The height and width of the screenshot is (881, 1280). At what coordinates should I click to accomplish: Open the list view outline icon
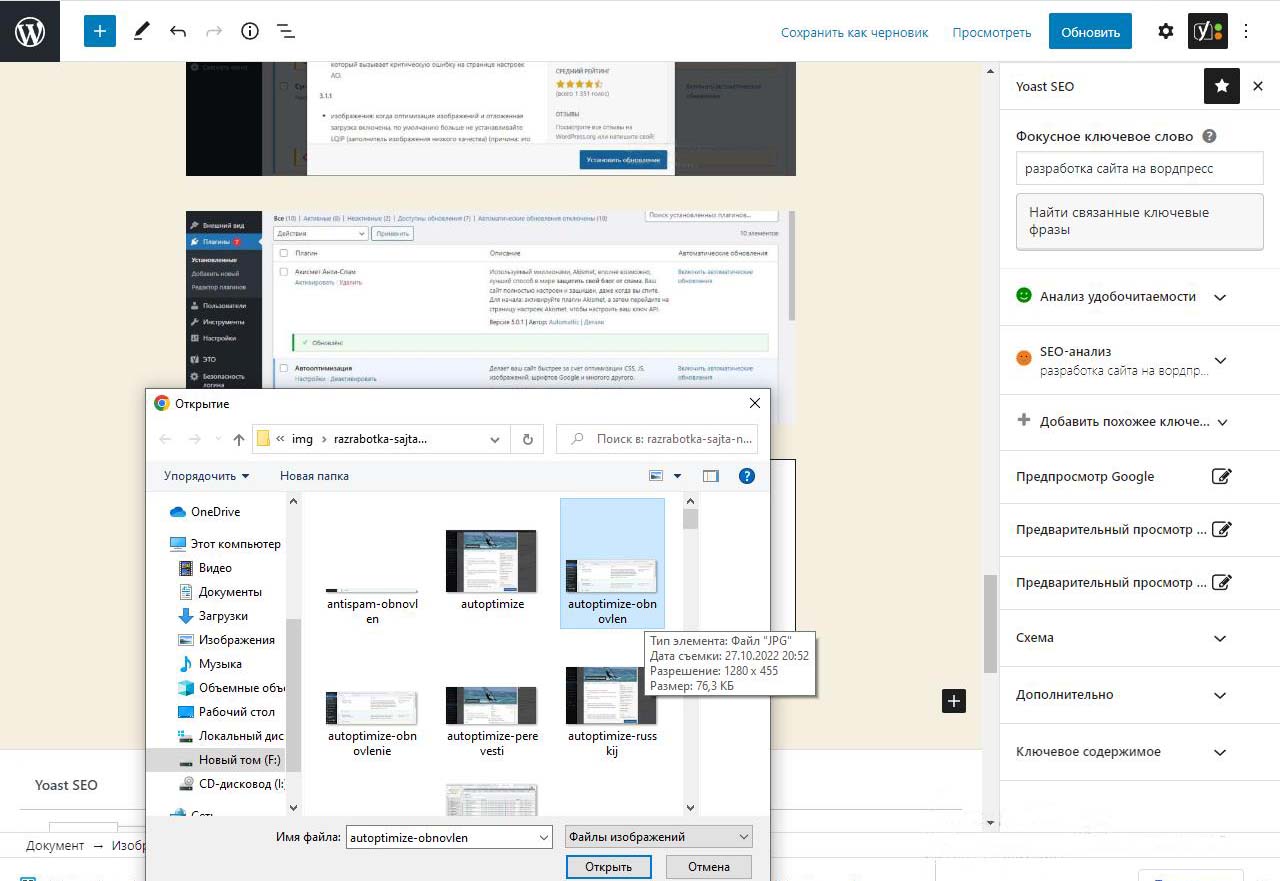click(286, 31)
